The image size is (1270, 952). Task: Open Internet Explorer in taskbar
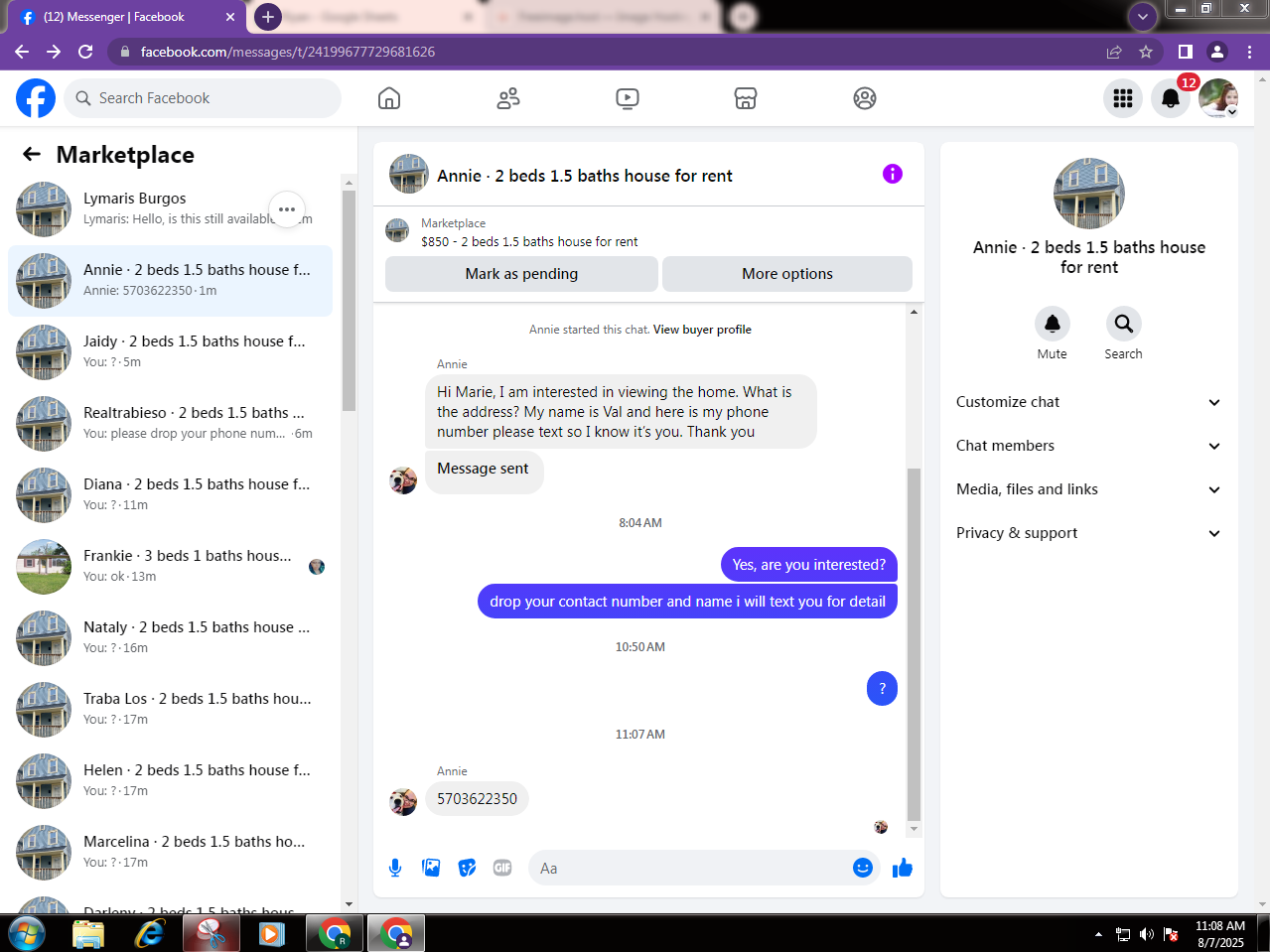150,934
